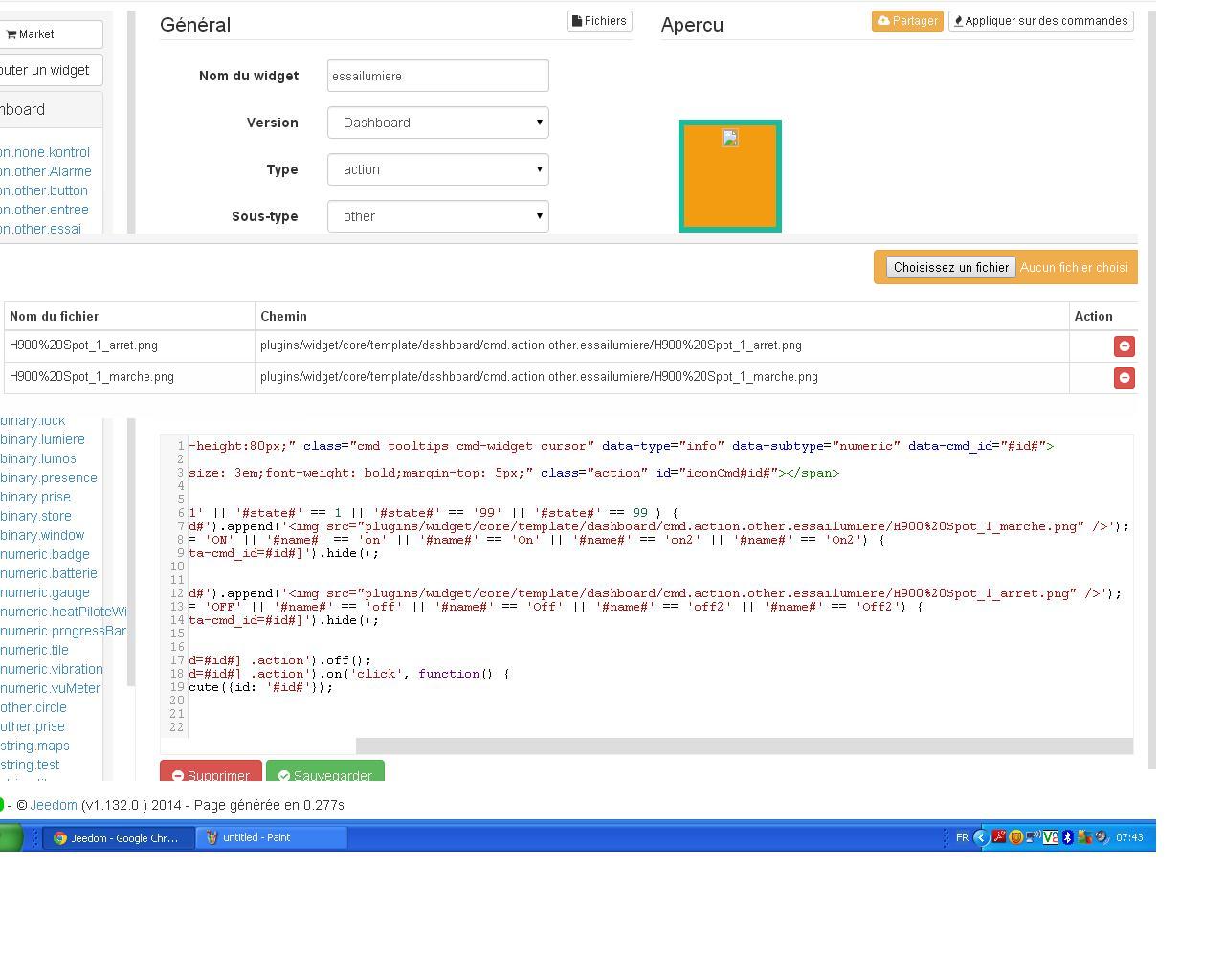Open the binary.lumos widget

tap(38, 458)
